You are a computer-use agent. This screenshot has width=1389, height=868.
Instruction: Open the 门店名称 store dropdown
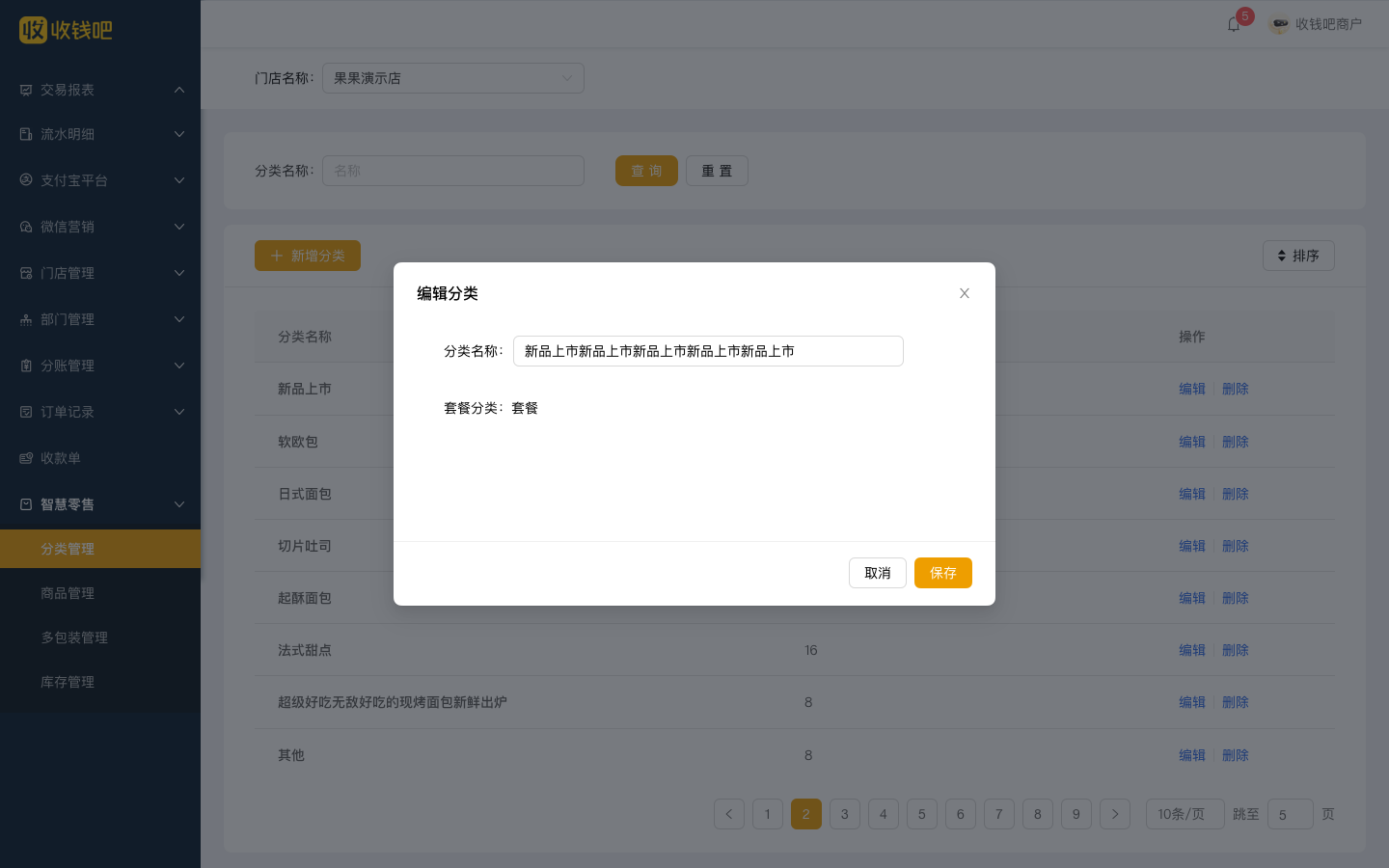[453, 78]
